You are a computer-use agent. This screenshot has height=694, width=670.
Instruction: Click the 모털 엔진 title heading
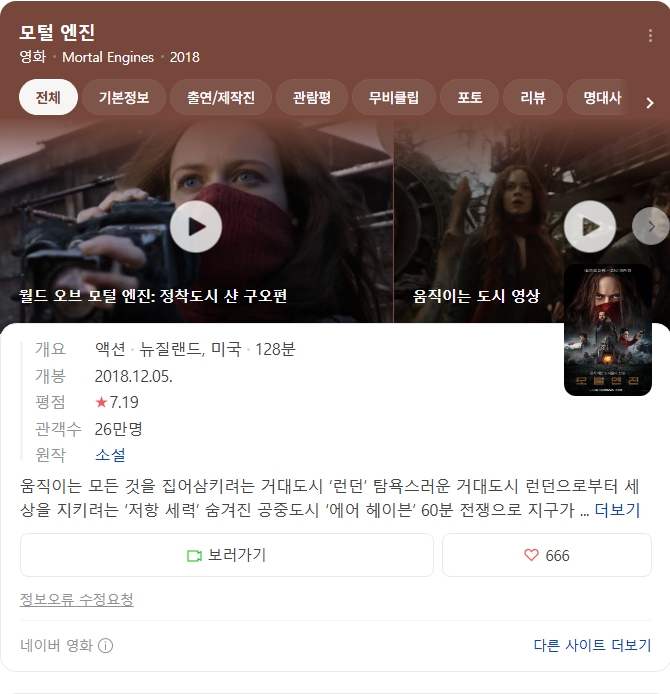[x=57, y=32]
